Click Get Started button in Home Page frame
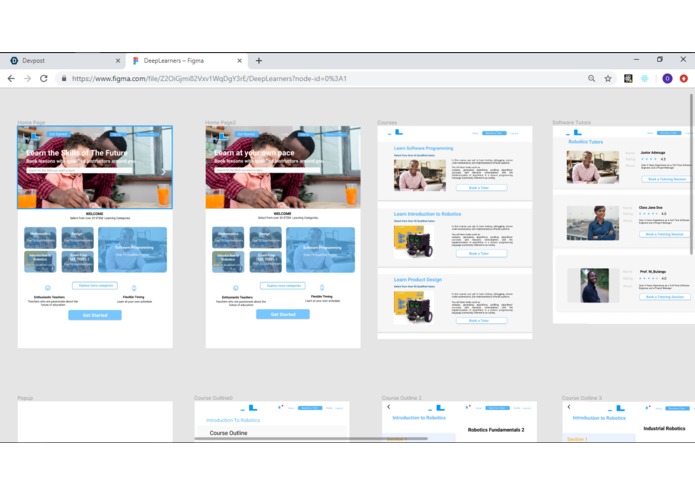 point(95,315)
